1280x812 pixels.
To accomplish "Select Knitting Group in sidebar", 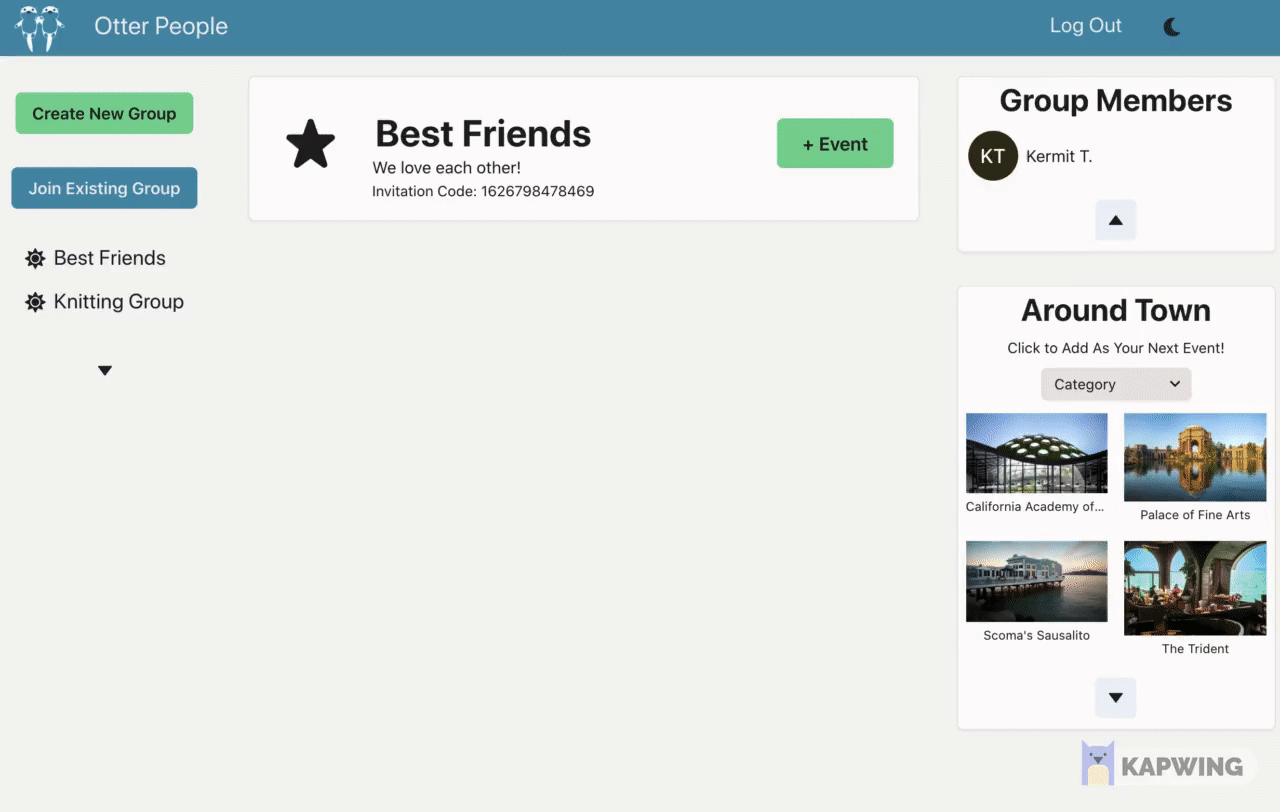I will [x=119, y=301].
